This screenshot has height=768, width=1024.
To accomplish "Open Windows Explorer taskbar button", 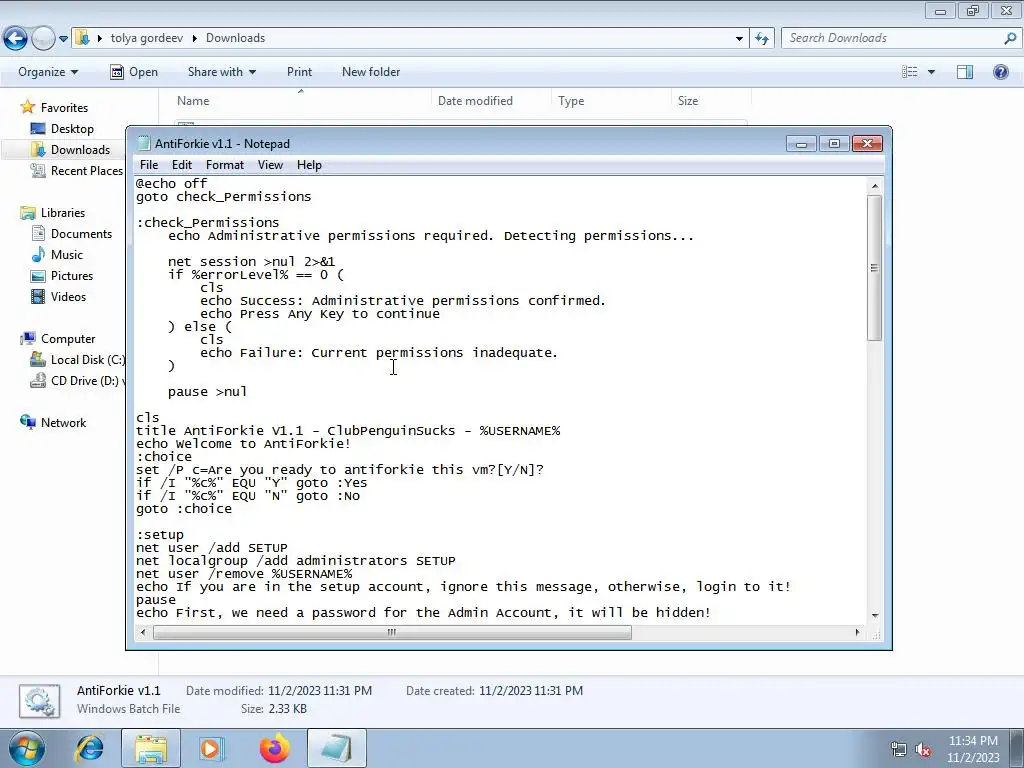I will pos(151,748).
